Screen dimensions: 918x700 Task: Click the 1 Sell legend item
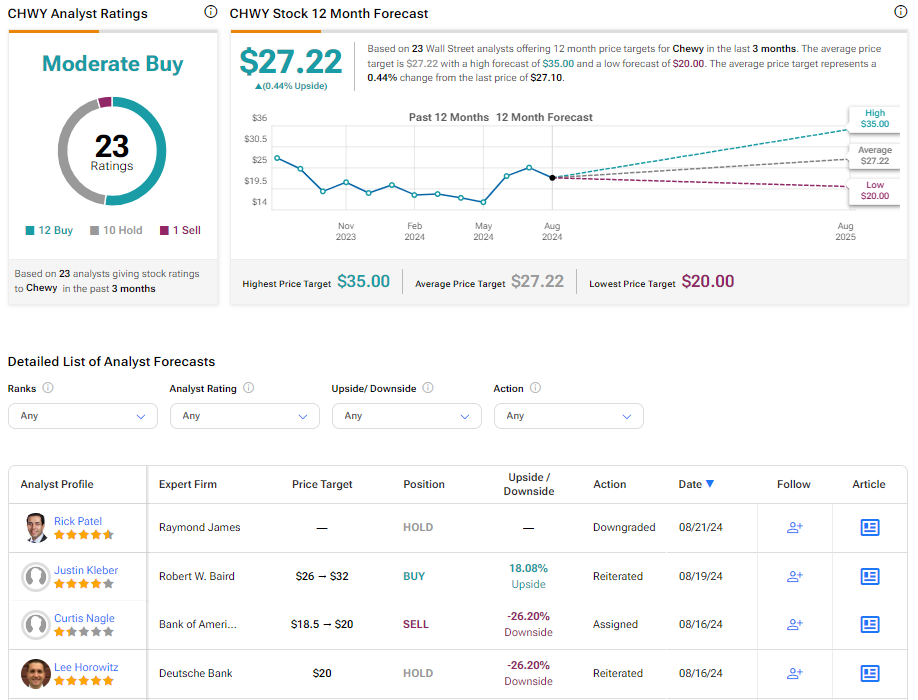tap(180, 230)
